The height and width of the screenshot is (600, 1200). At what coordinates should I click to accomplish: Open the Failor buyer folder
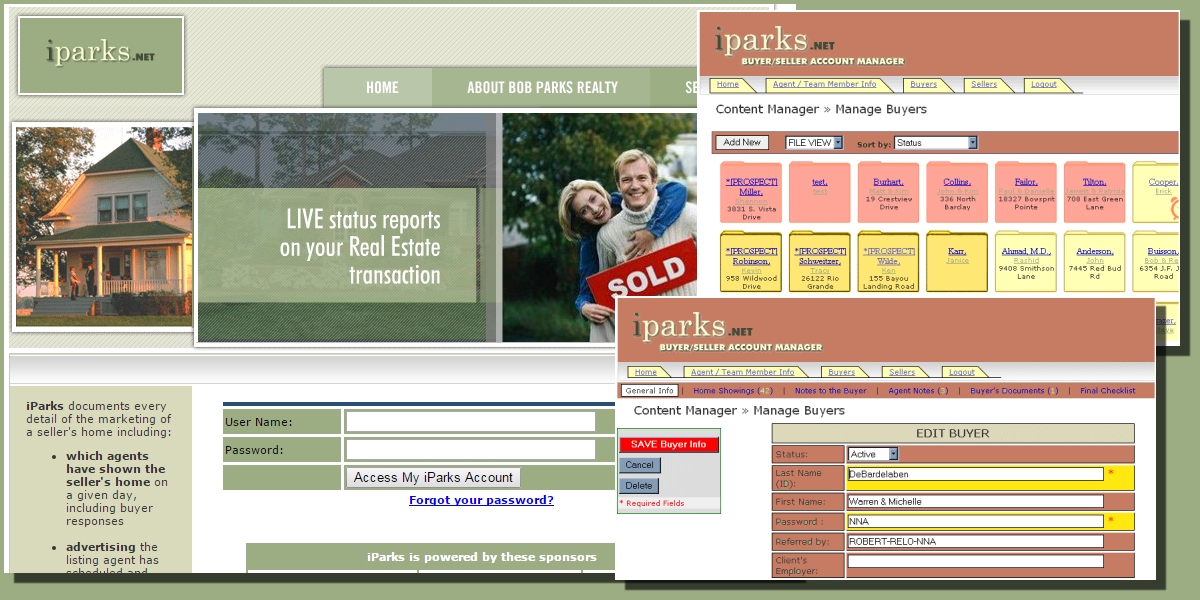point(1026,193)
